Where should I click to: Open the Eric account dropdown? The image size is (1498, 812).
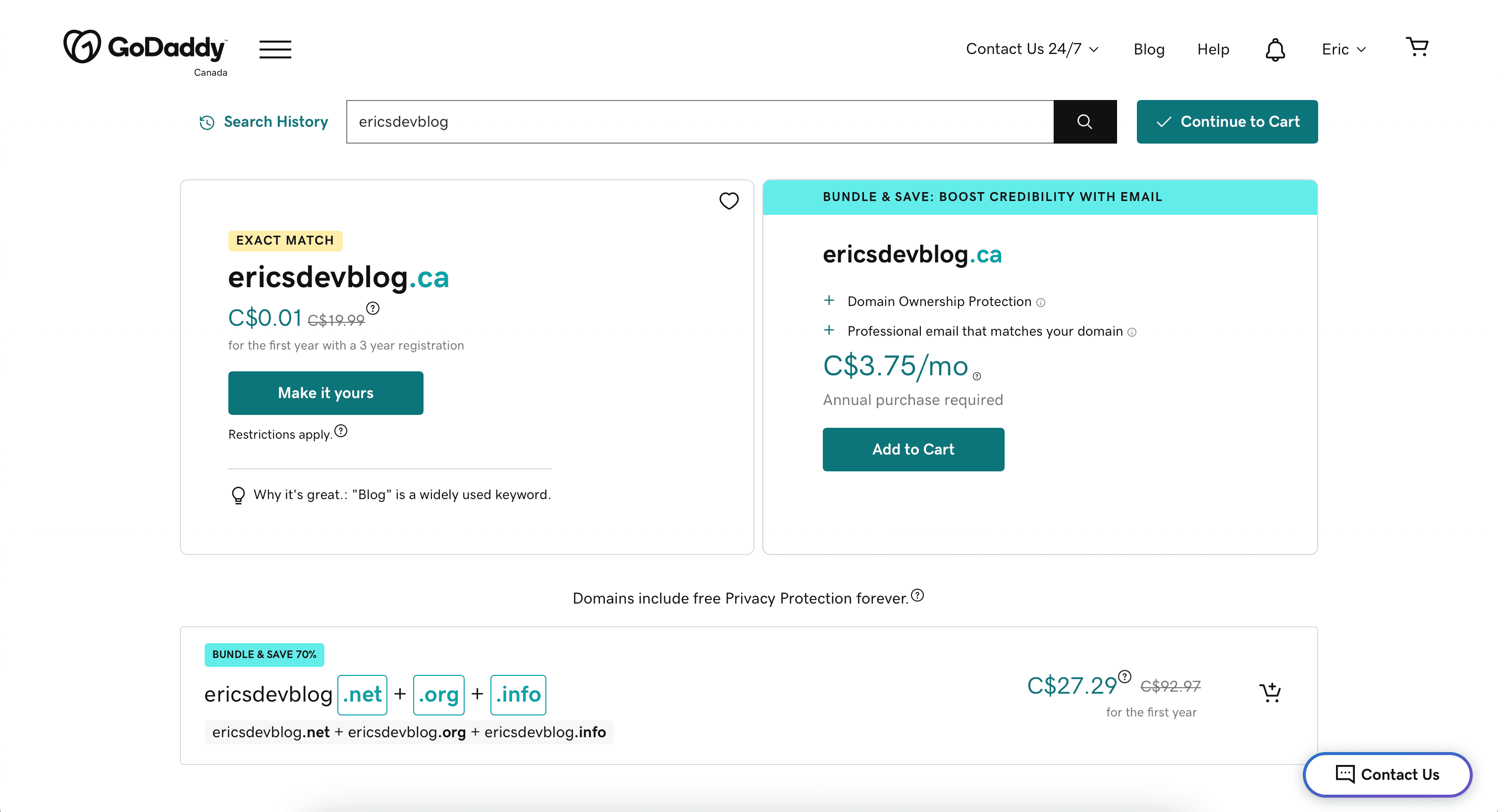pos(1343,50)
